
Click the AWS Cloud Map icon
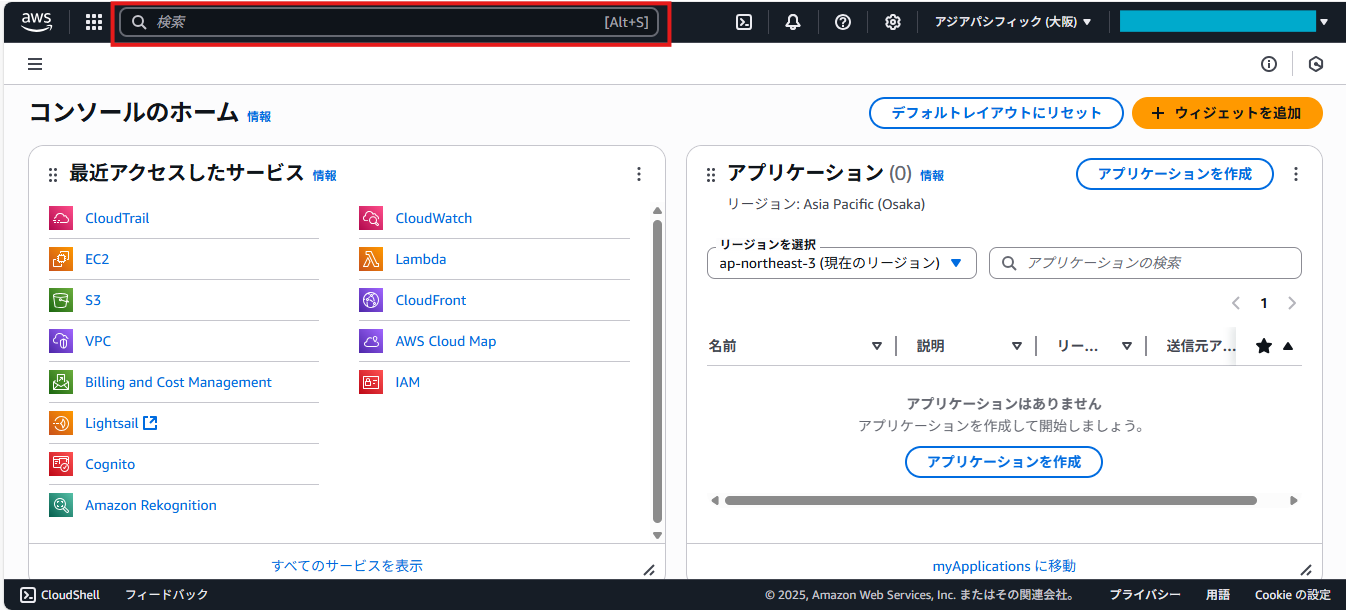pos(371,341)
